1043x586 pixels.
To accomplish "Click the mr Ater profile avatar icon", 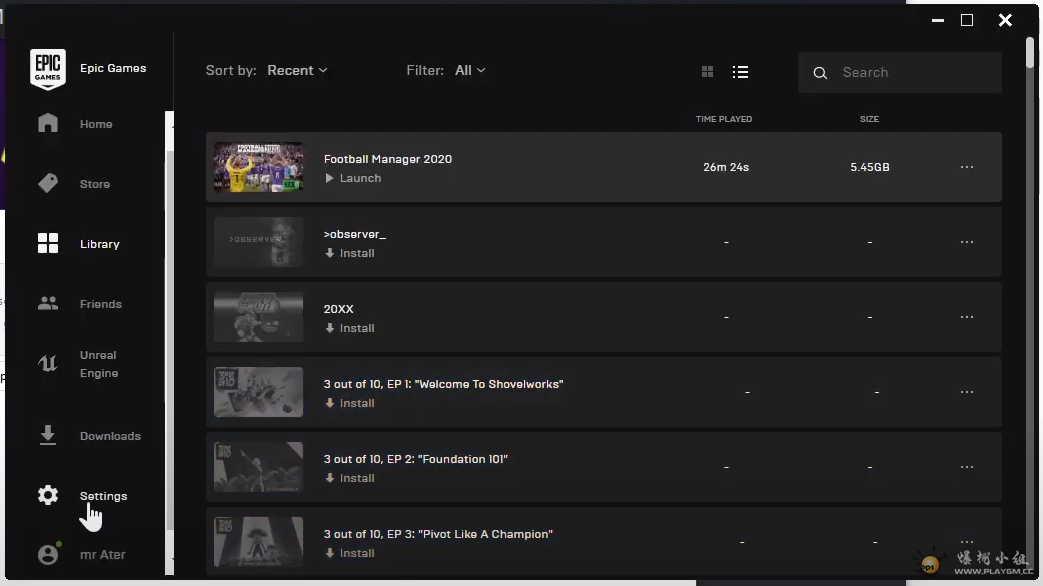I will (48, 554).
